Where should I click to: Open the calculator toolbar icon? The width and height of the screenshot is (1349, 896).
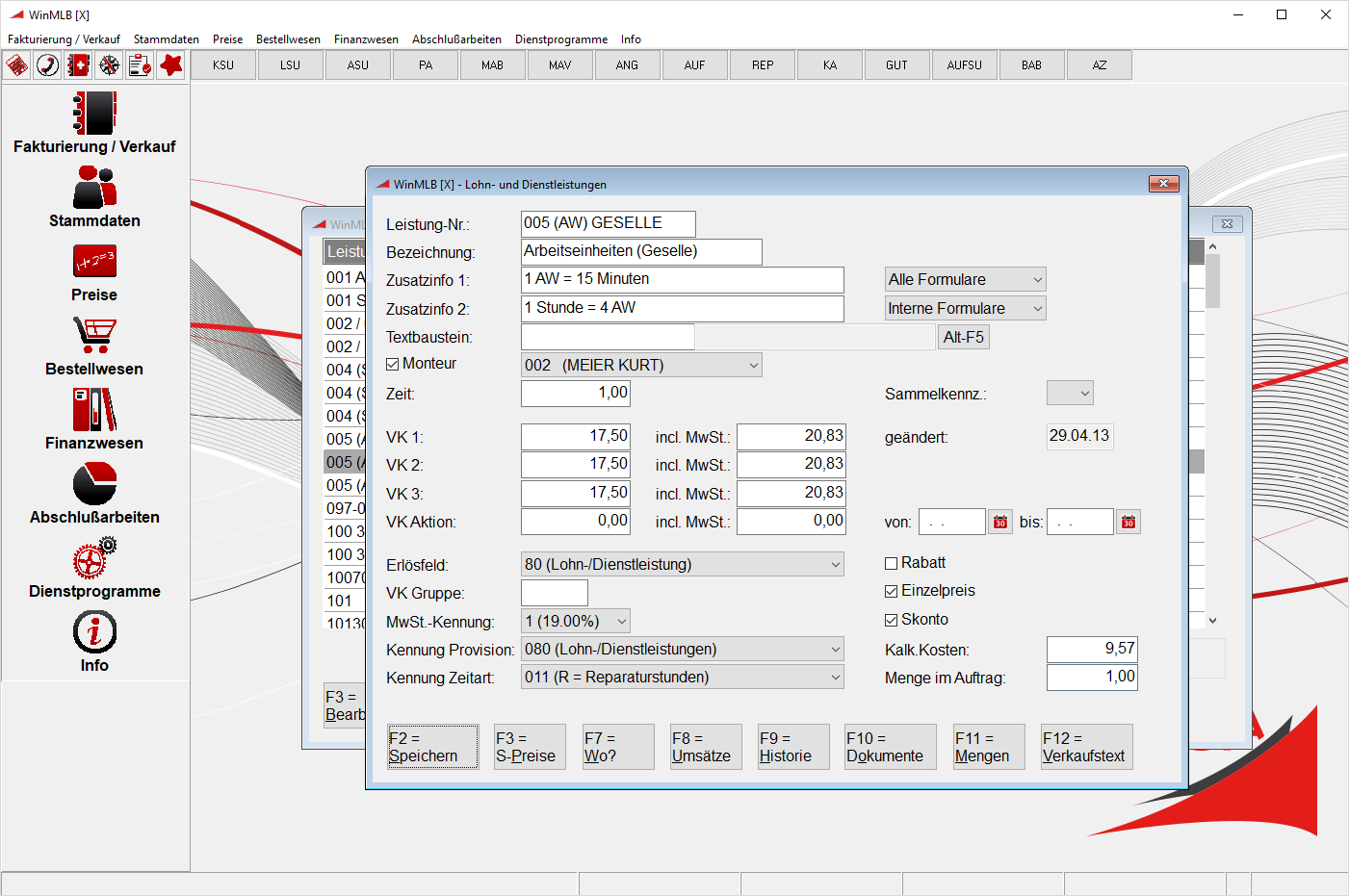tap(17, 65)
